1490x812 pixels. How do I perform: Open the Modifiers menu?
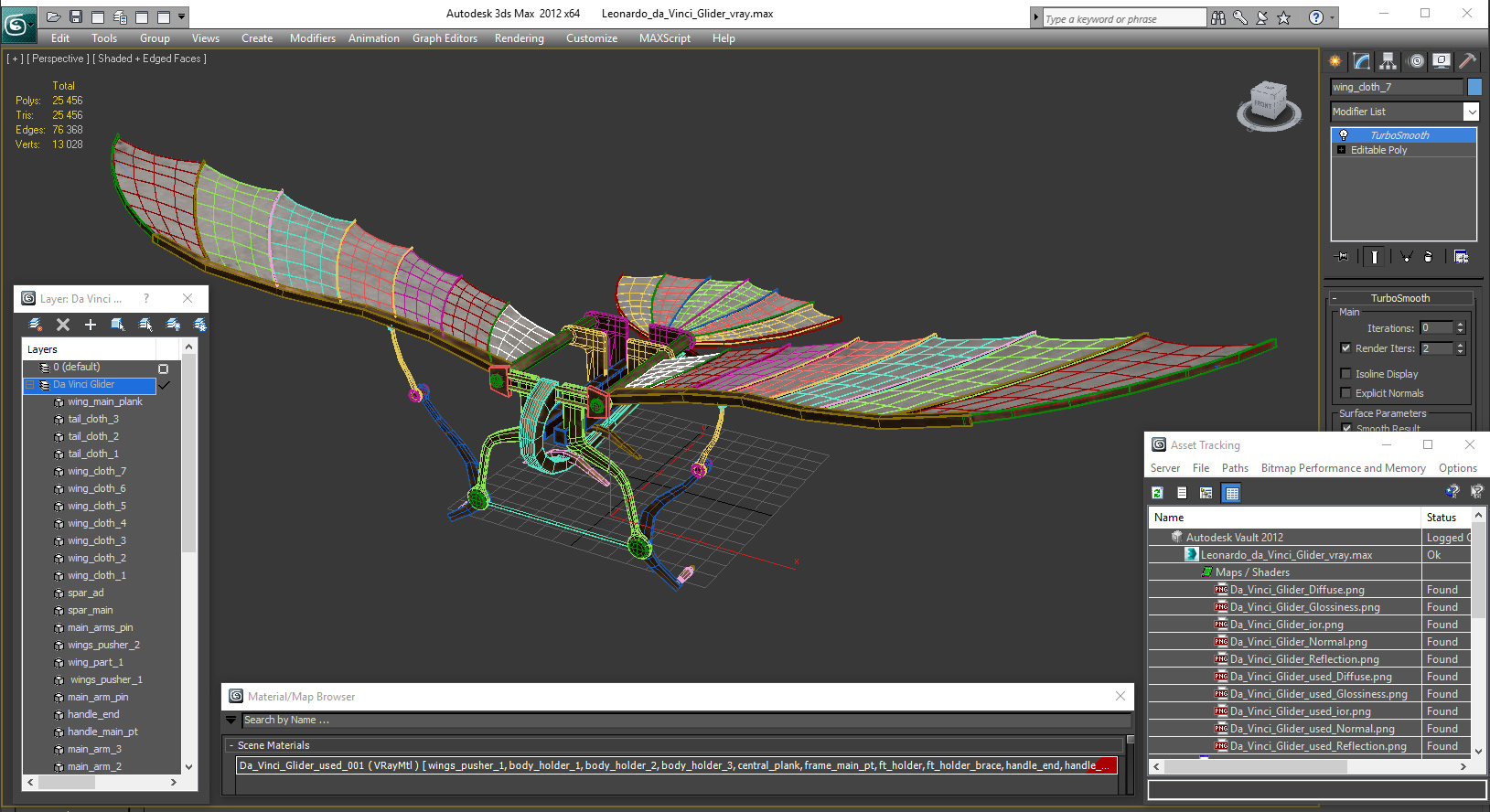pos(313,38)
